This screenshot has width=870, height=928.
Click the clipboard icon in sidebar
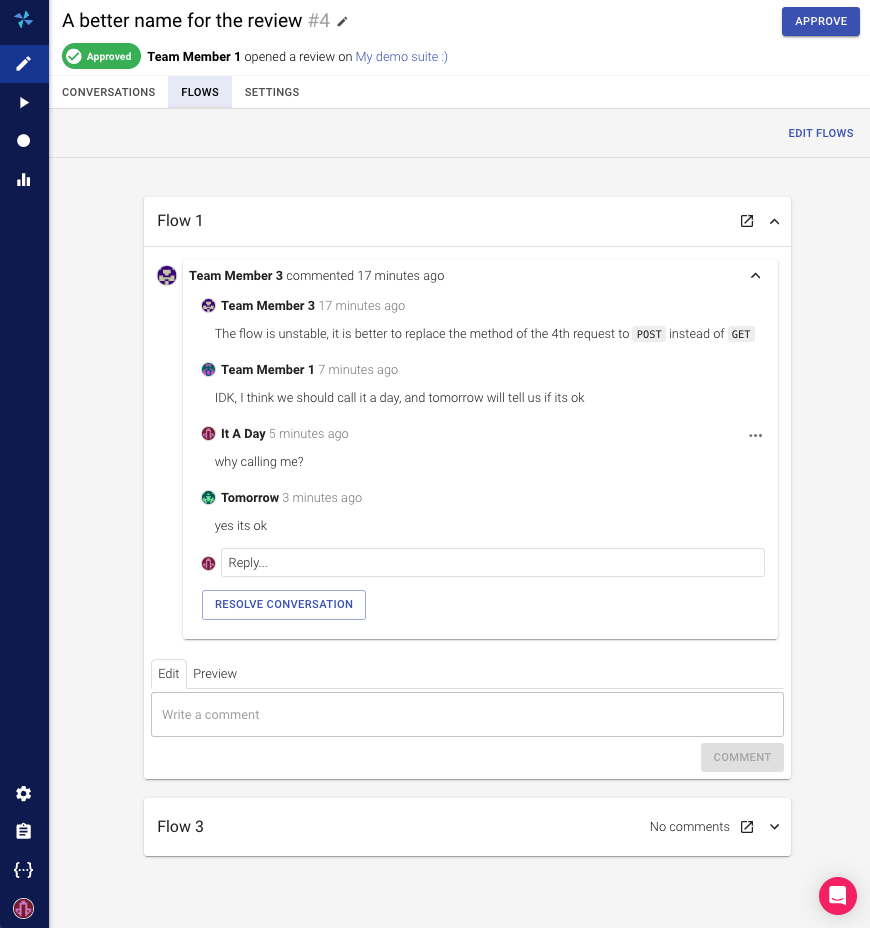[x=24, y=831]
